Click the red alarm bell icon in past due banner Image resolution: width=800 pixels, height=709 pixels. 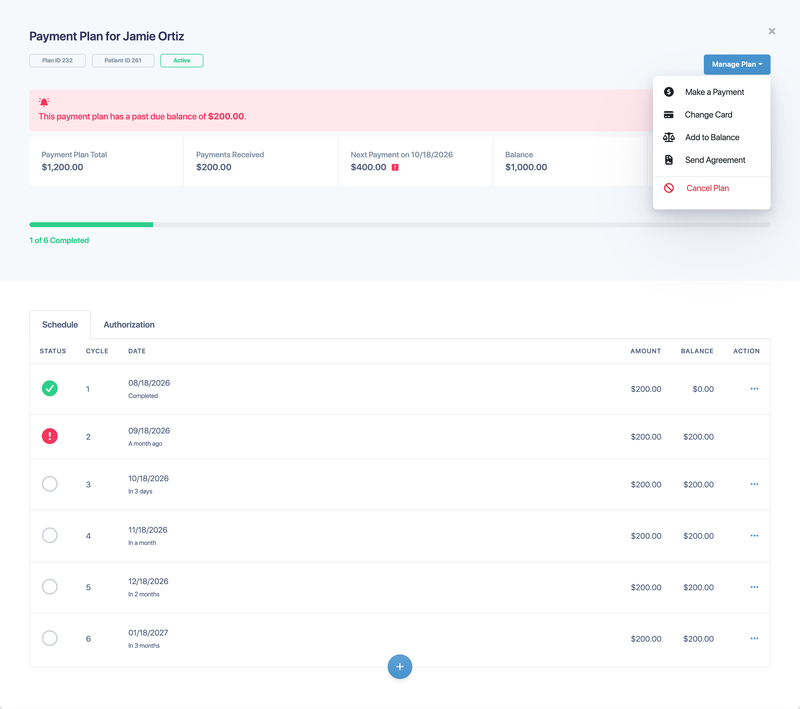coord(44,102)
